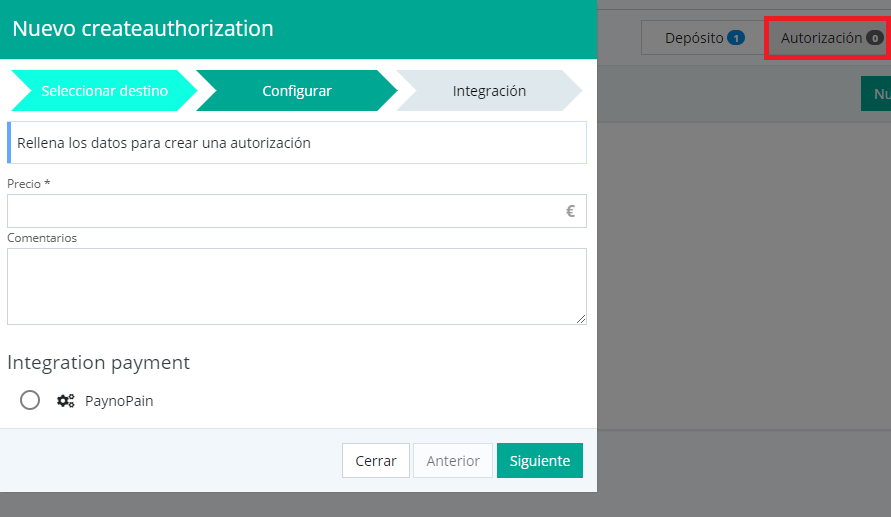Image resolution: width=891 pixels, height=517 pixels.
Task: Click the grey count badge on Autorización
Action: point(874,38)
